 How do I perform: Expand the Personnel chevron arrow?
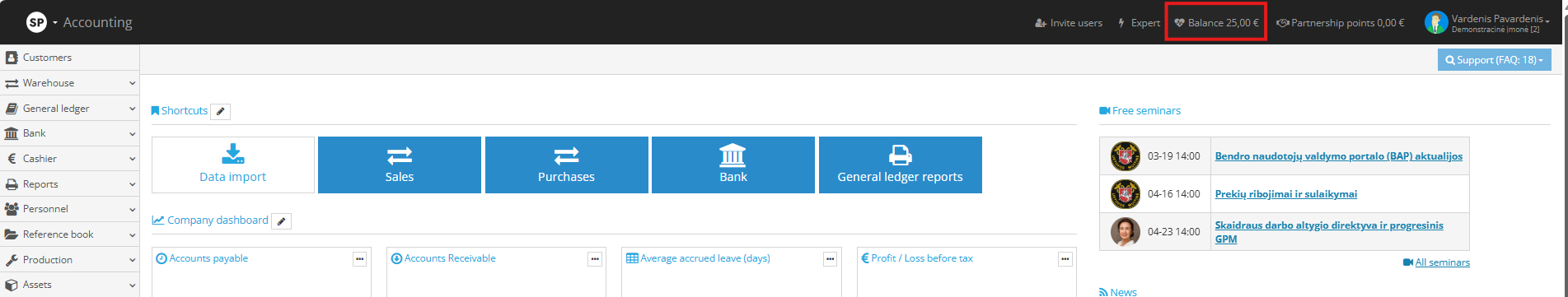point(132,210)
